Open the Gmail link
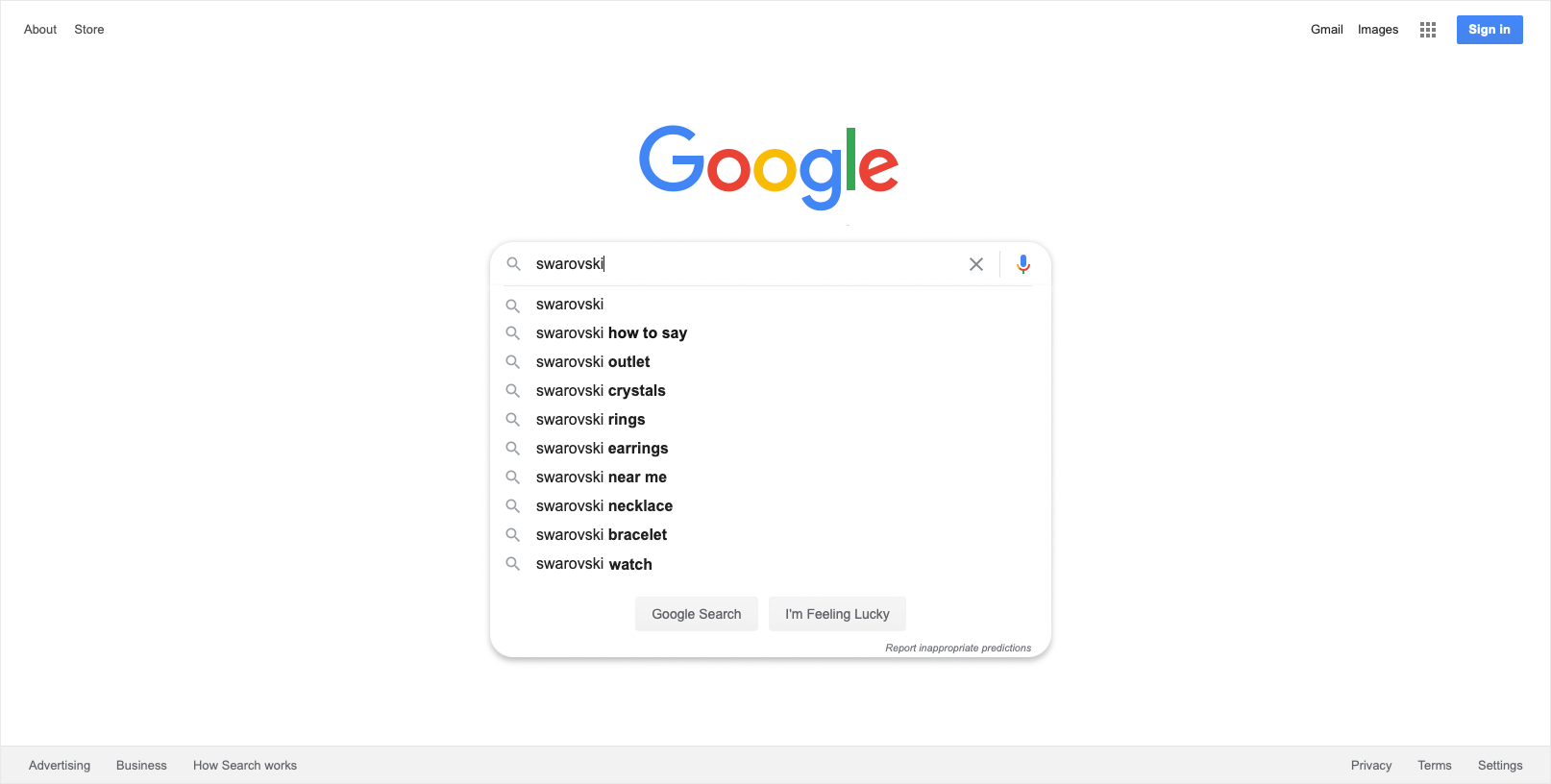 click(1327, 30)
